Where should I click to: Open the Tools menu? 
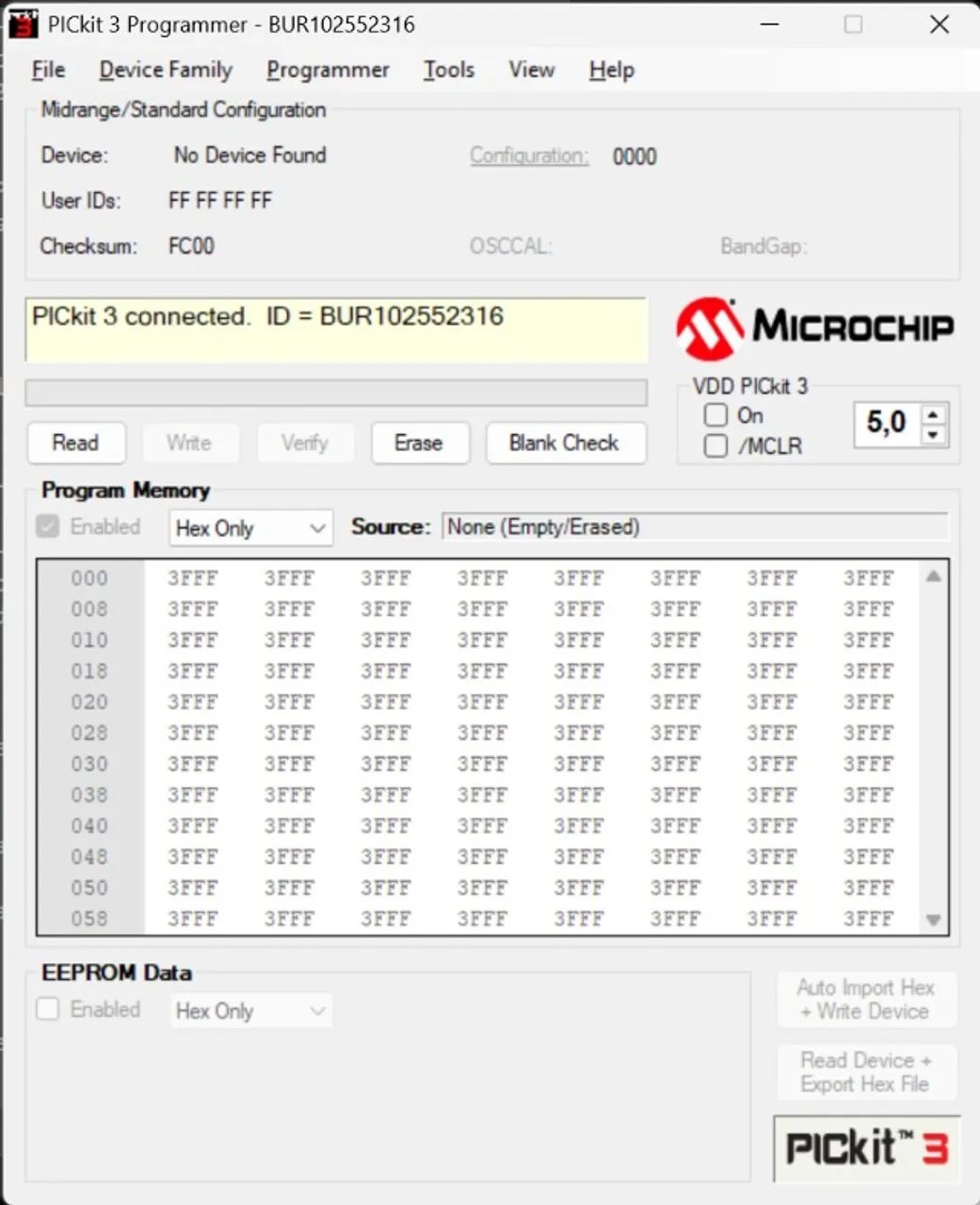(x=448, y=70)
